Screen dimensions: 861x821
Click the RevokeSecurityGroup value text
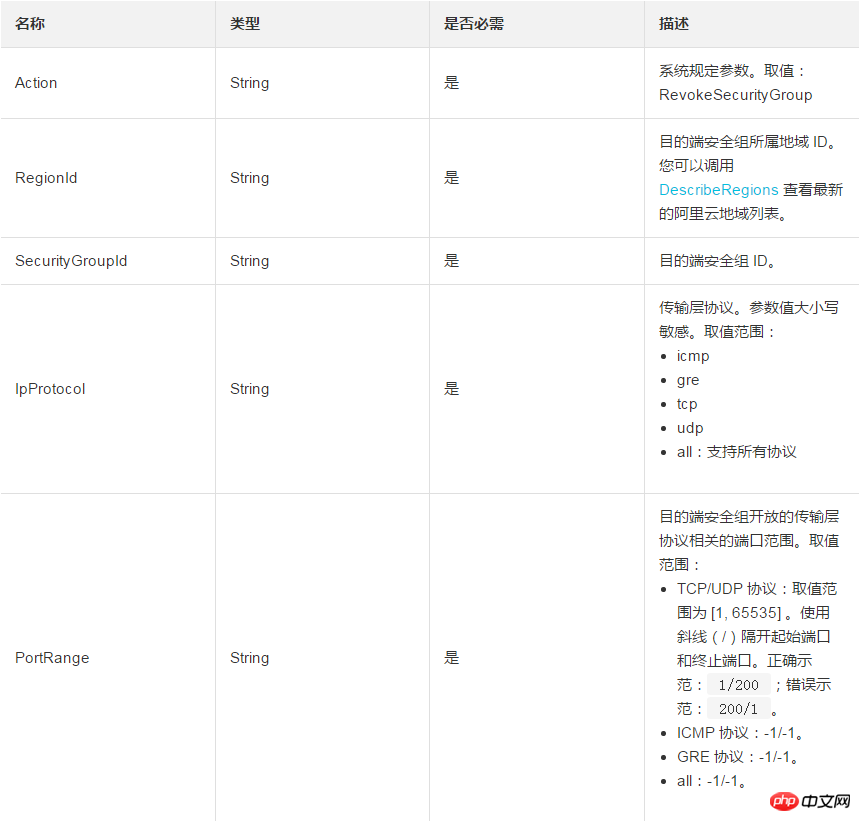(x=735, y=95)
